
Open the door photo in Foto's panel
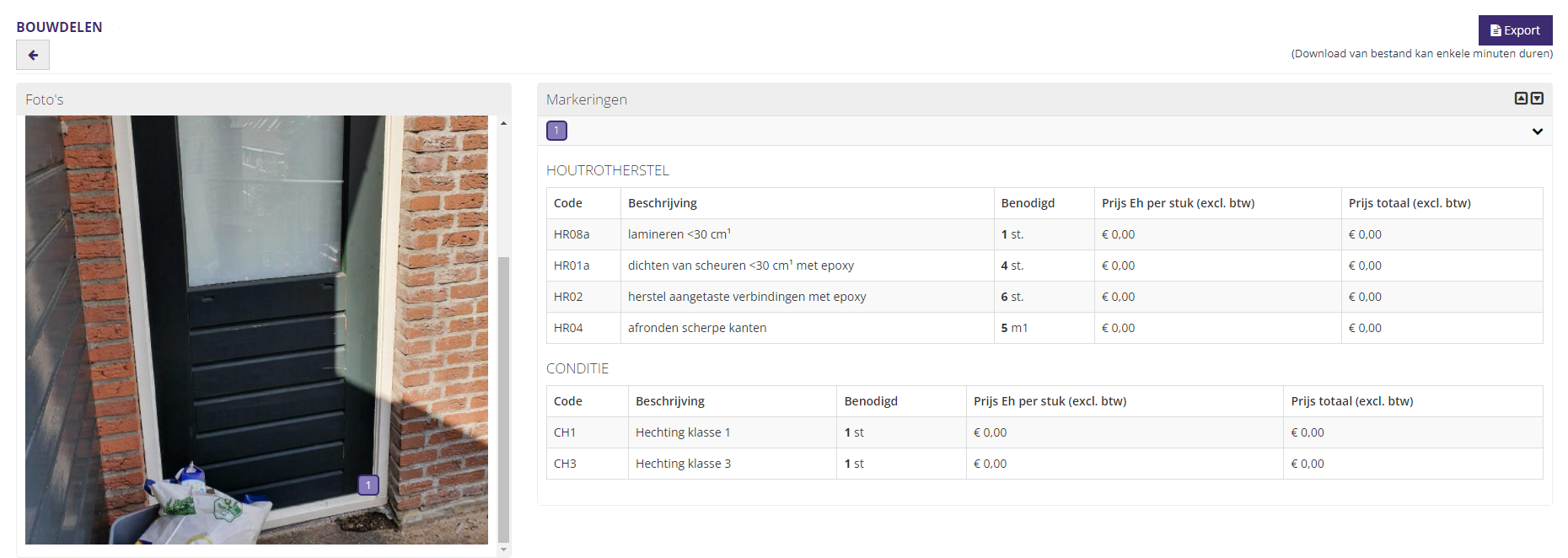click(256, 330)
